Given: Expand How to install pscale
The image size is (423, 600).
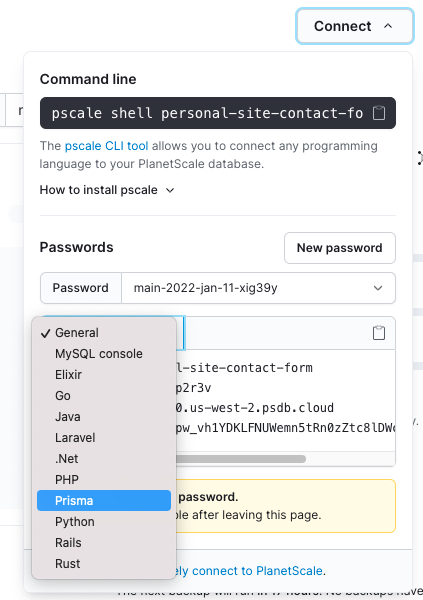Looking at the screenshot, I should (x=107, y=190).
